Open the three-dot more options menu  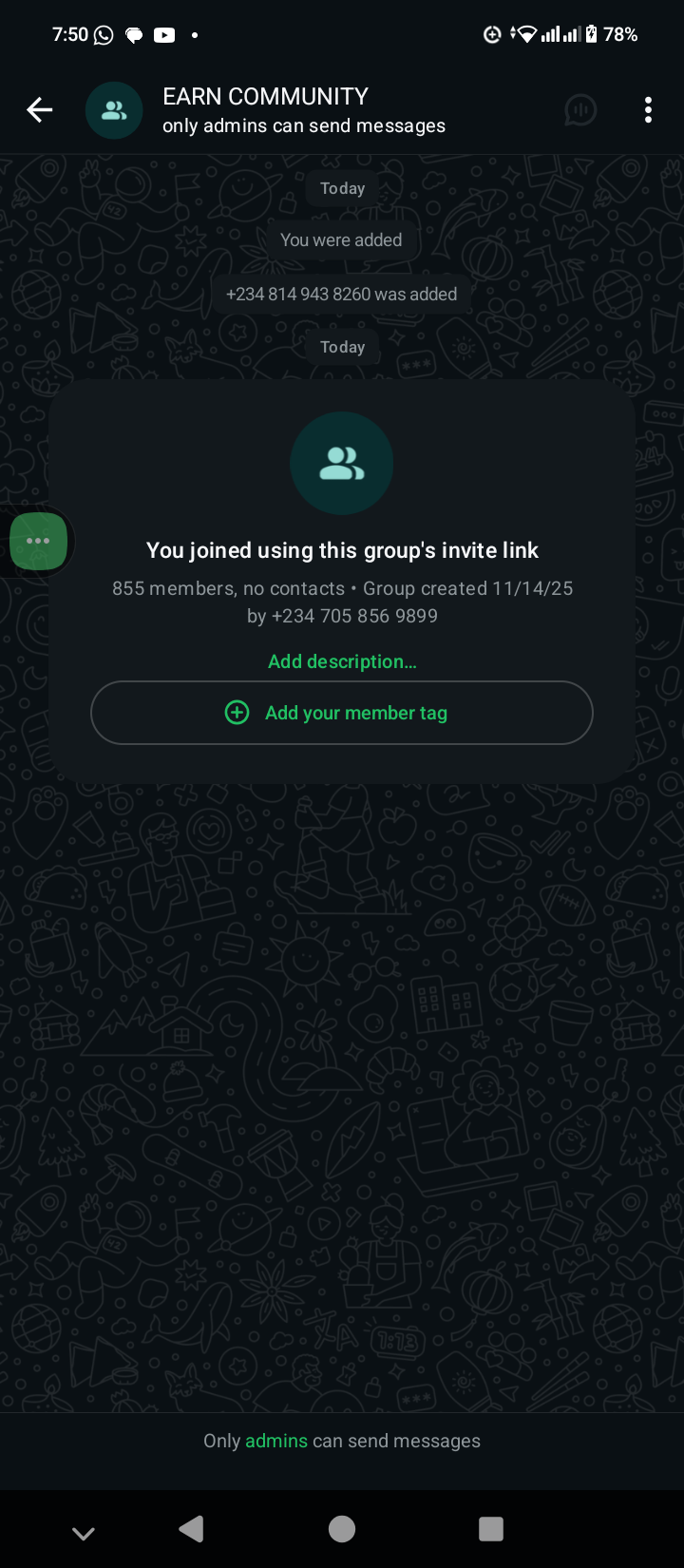(648, 110)
